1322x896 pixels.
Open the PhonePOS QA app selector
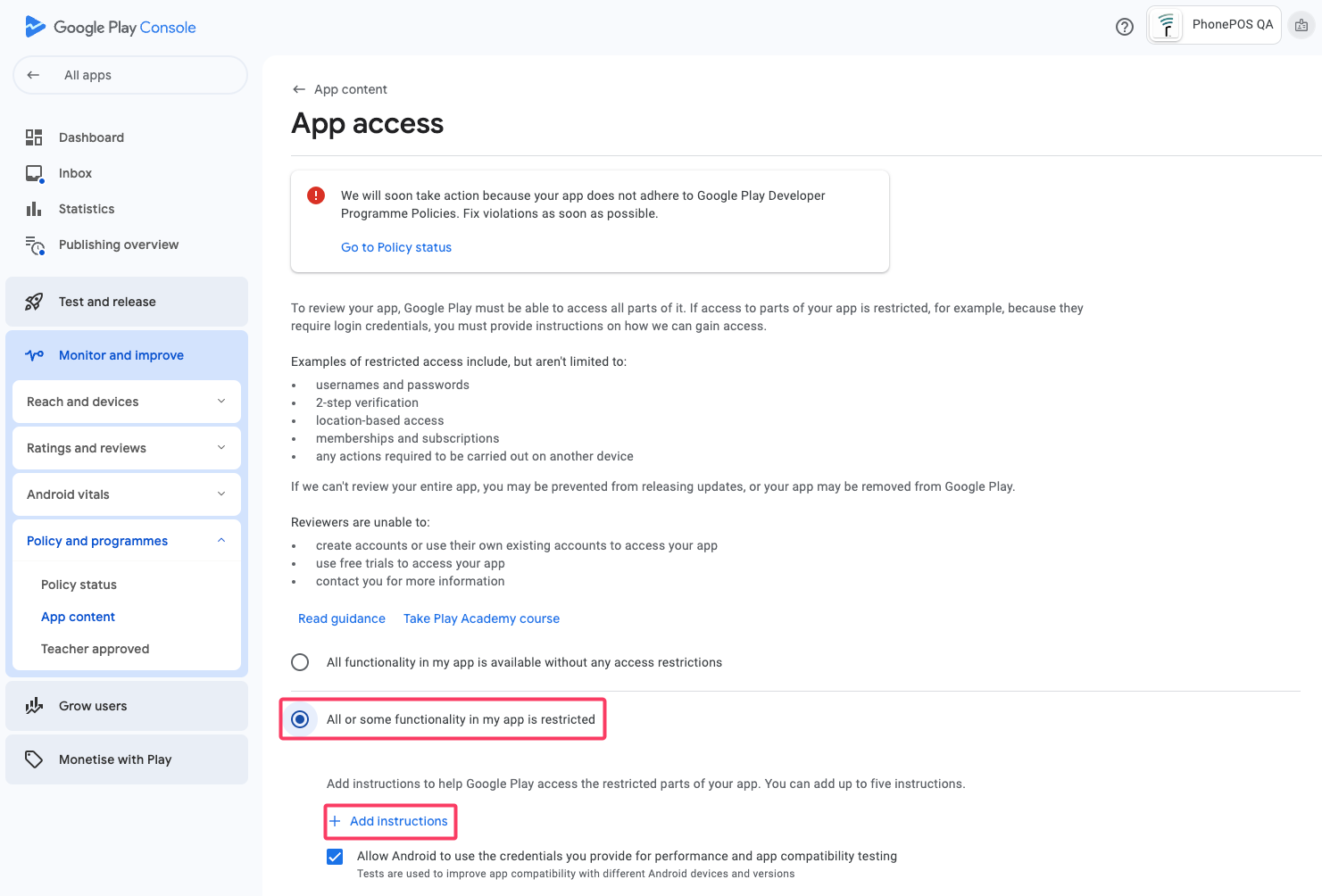1214,25
